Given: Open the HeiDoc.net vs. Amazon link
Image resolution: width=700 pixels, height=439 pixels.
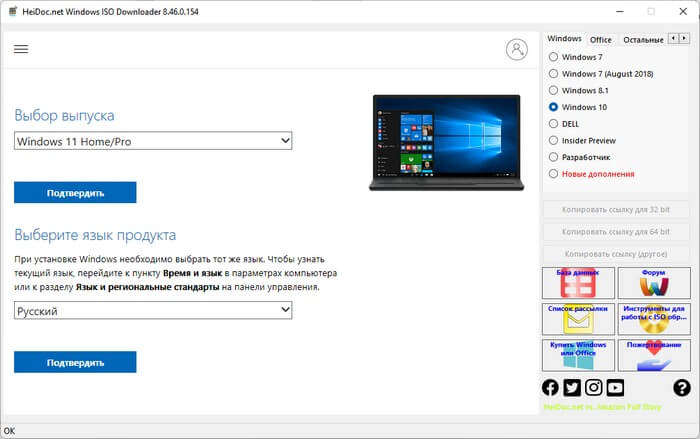Looking at the screenshot, I should coord(602,407).
